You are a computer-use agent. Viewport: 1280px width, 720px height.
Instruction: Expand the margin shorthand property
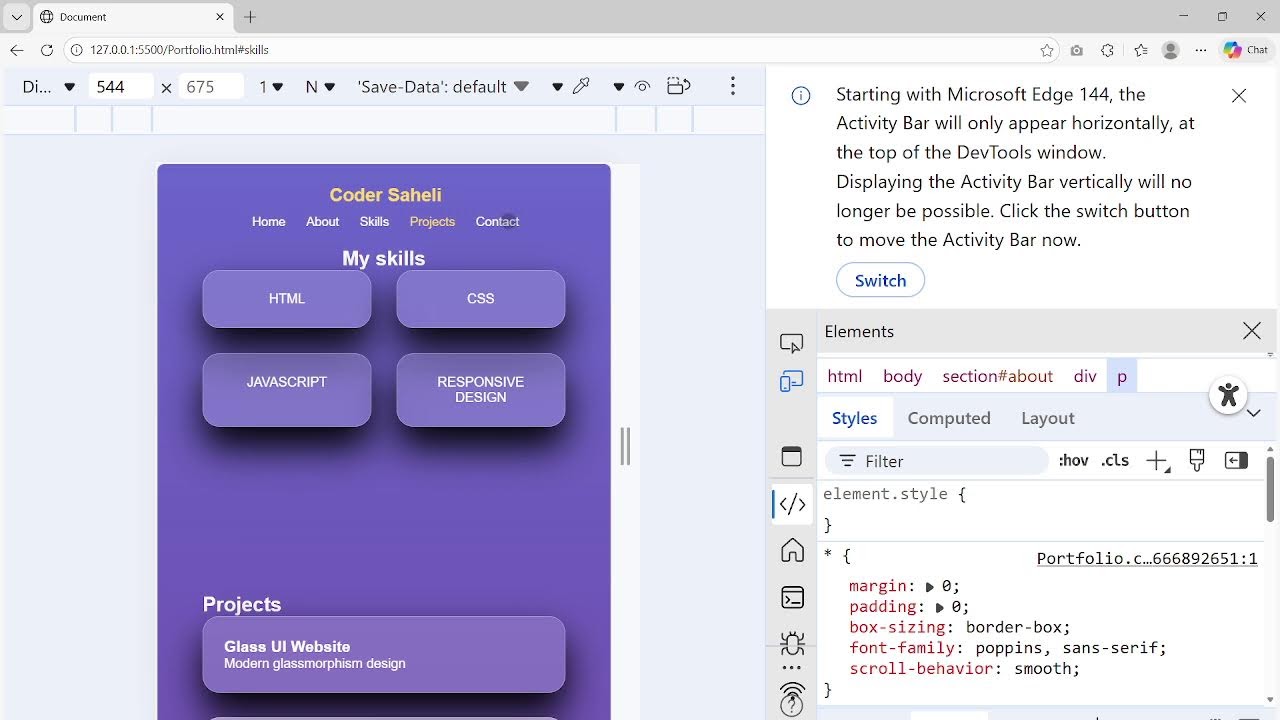(x=930, y=587)
